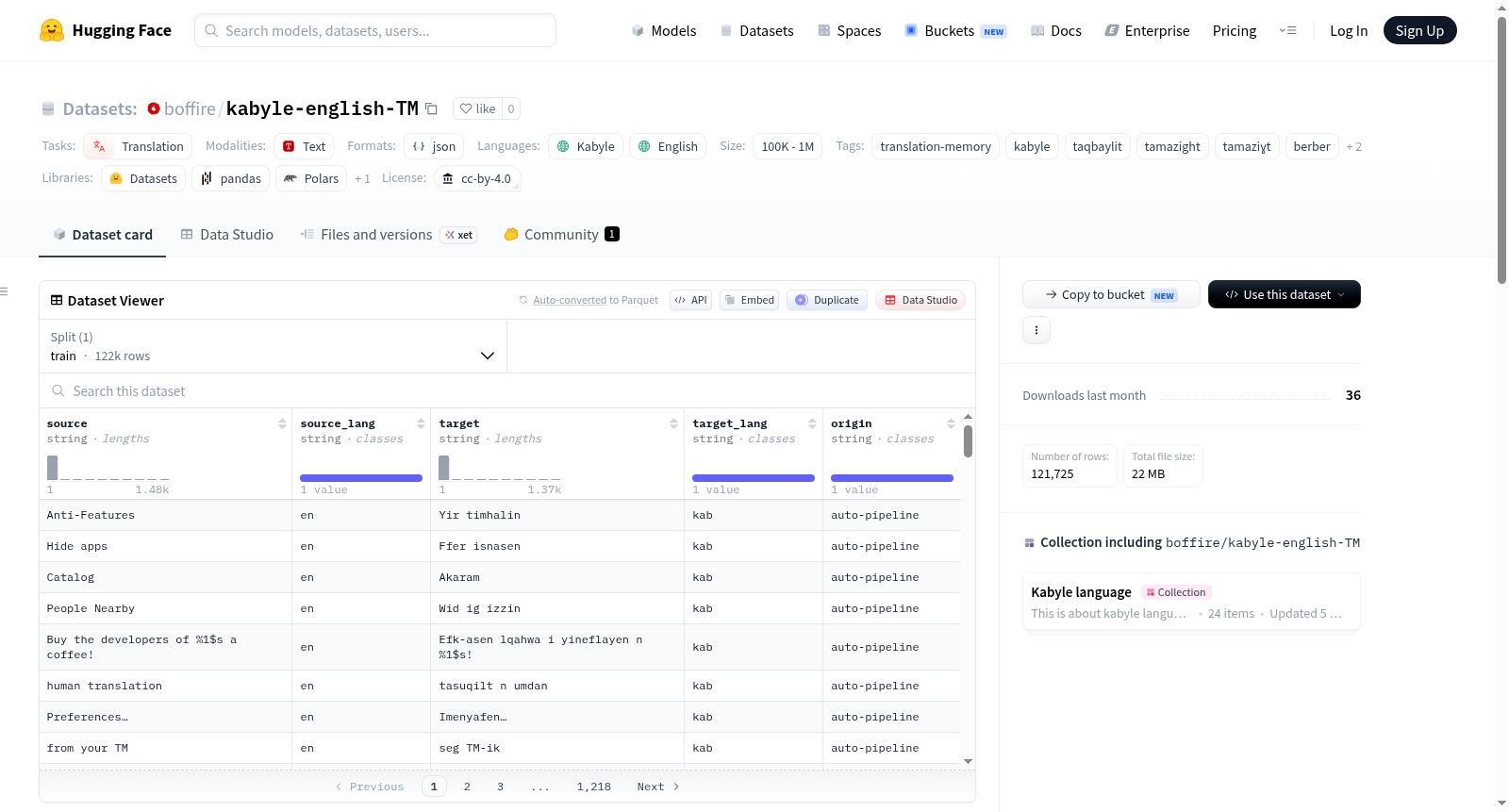Copy dataset name with the copy icon
The height and width of the screenshot is (812, 1509).
(431, 108)
